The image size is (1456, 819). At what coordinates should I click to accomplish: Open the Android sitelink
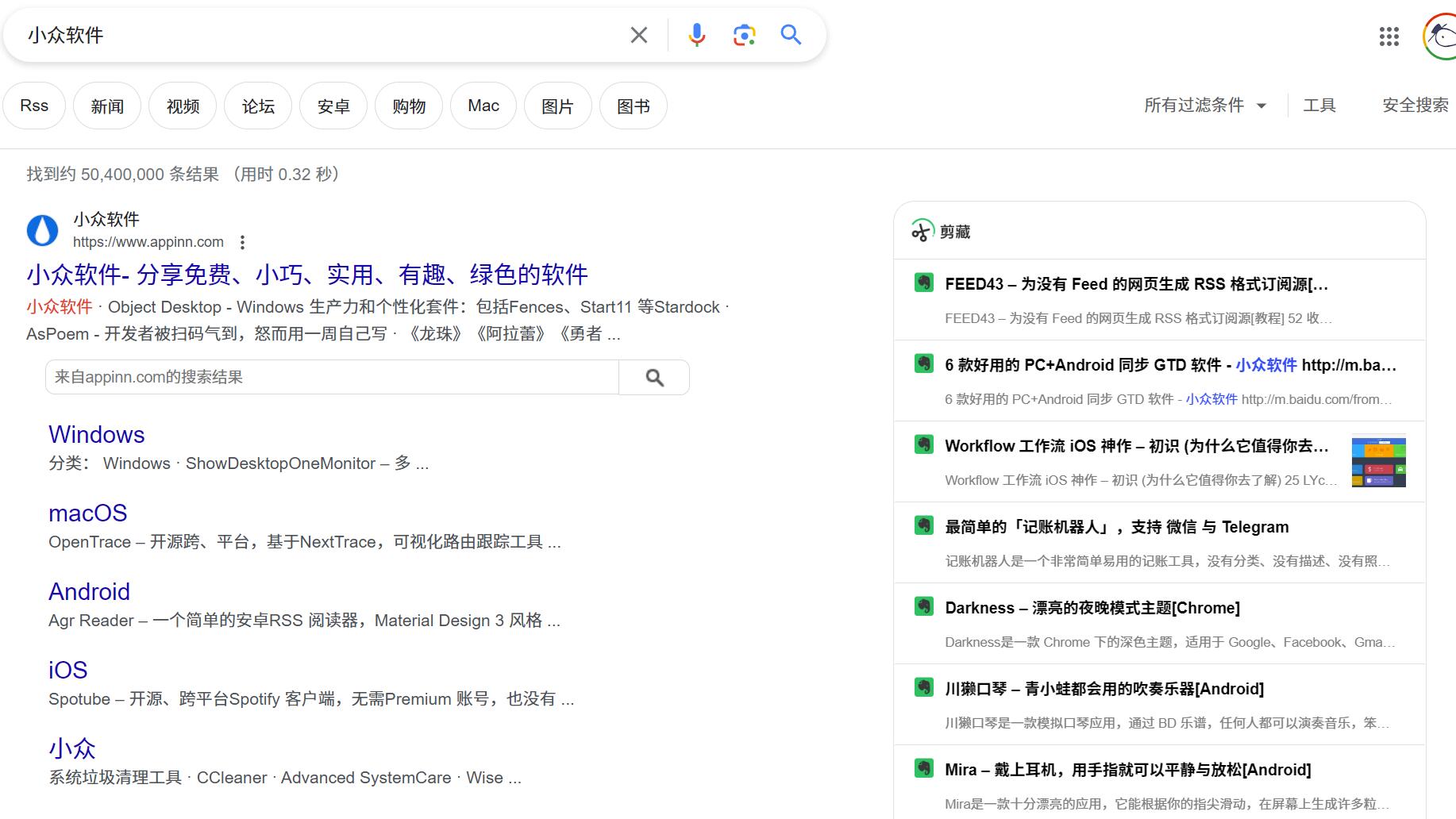click(89, 592)
